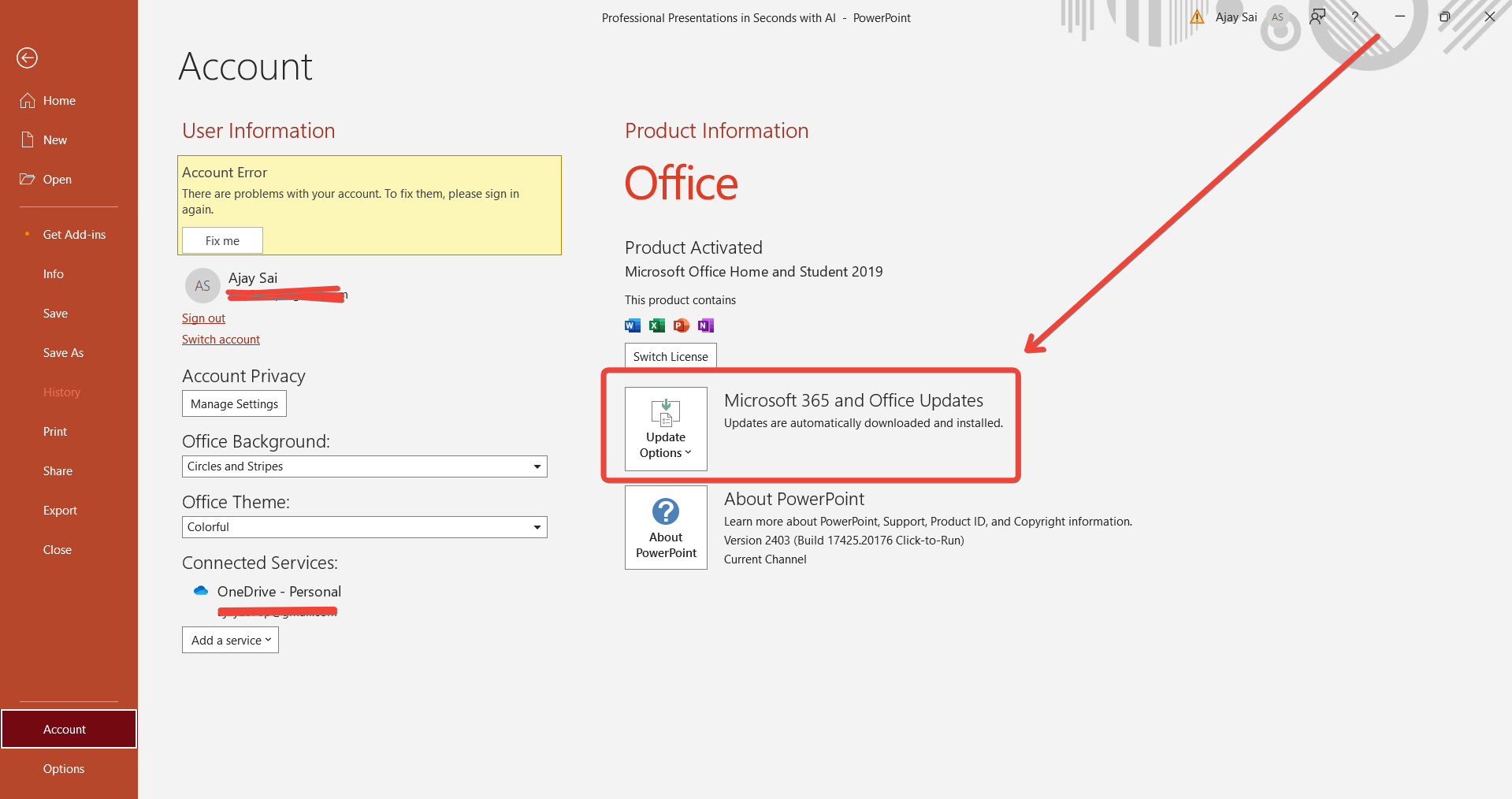Image resolution: width=1512 pixels, height=799 pixels.
Task: Choose Save in the sidebar
Action: pos(69,313)
